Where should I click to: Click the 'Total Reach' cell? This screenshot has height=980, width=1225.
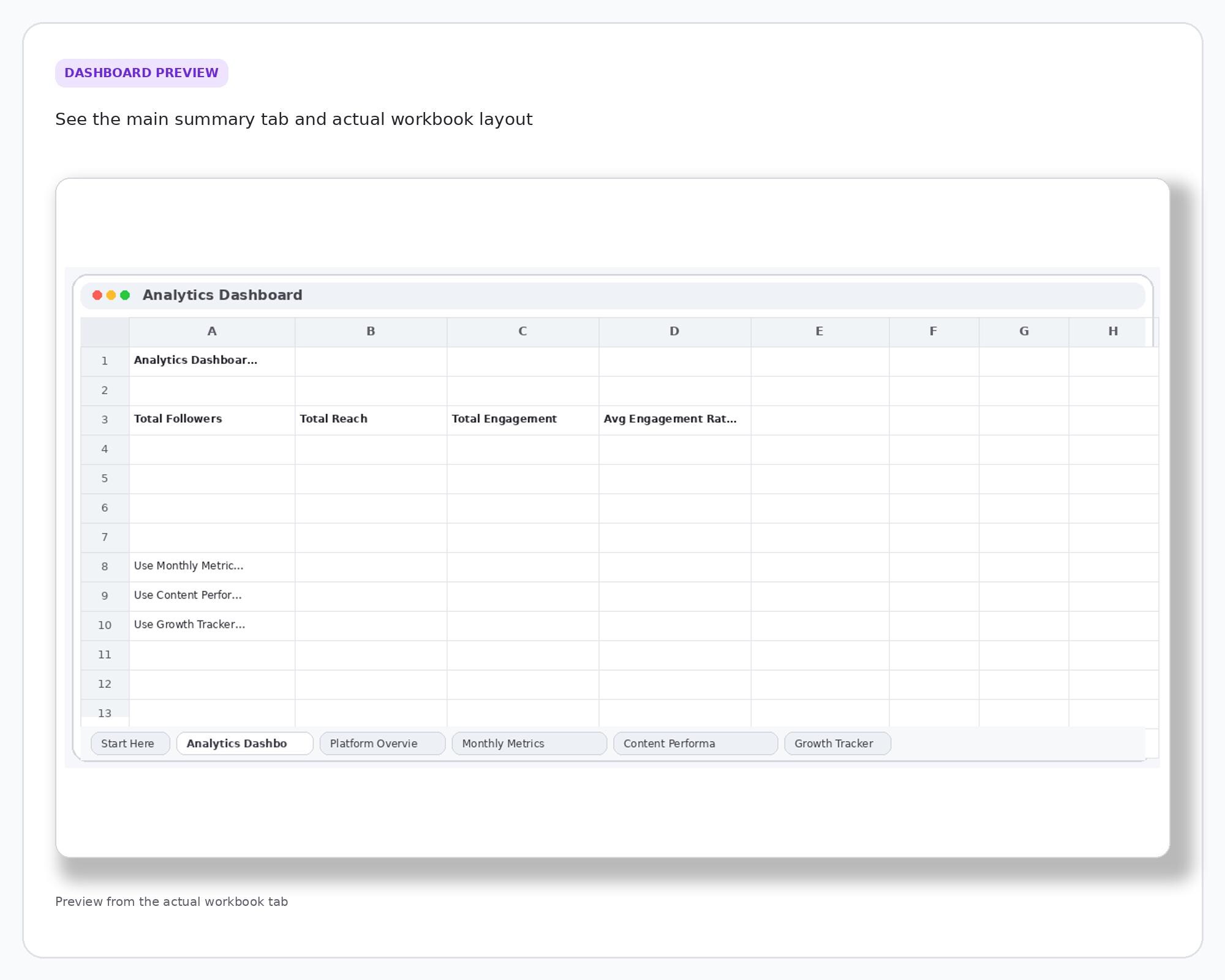[371, 420]
